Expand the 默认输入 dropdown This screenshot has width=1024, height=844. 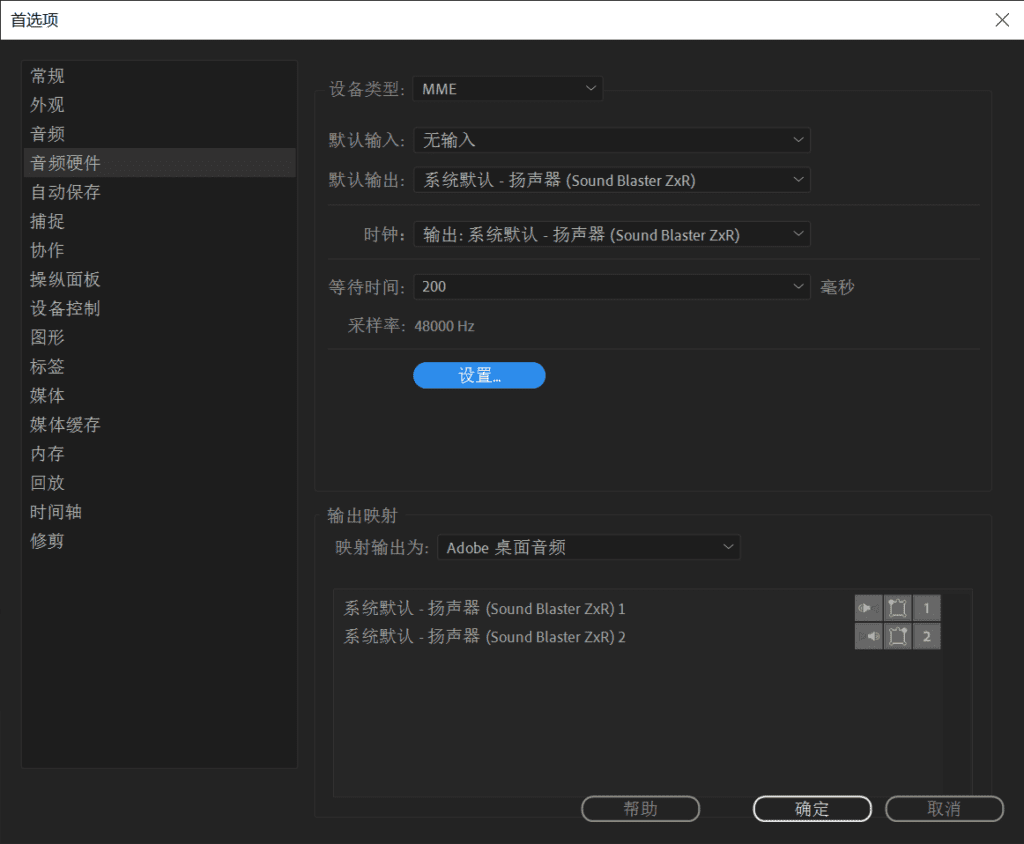click(611, 140)
